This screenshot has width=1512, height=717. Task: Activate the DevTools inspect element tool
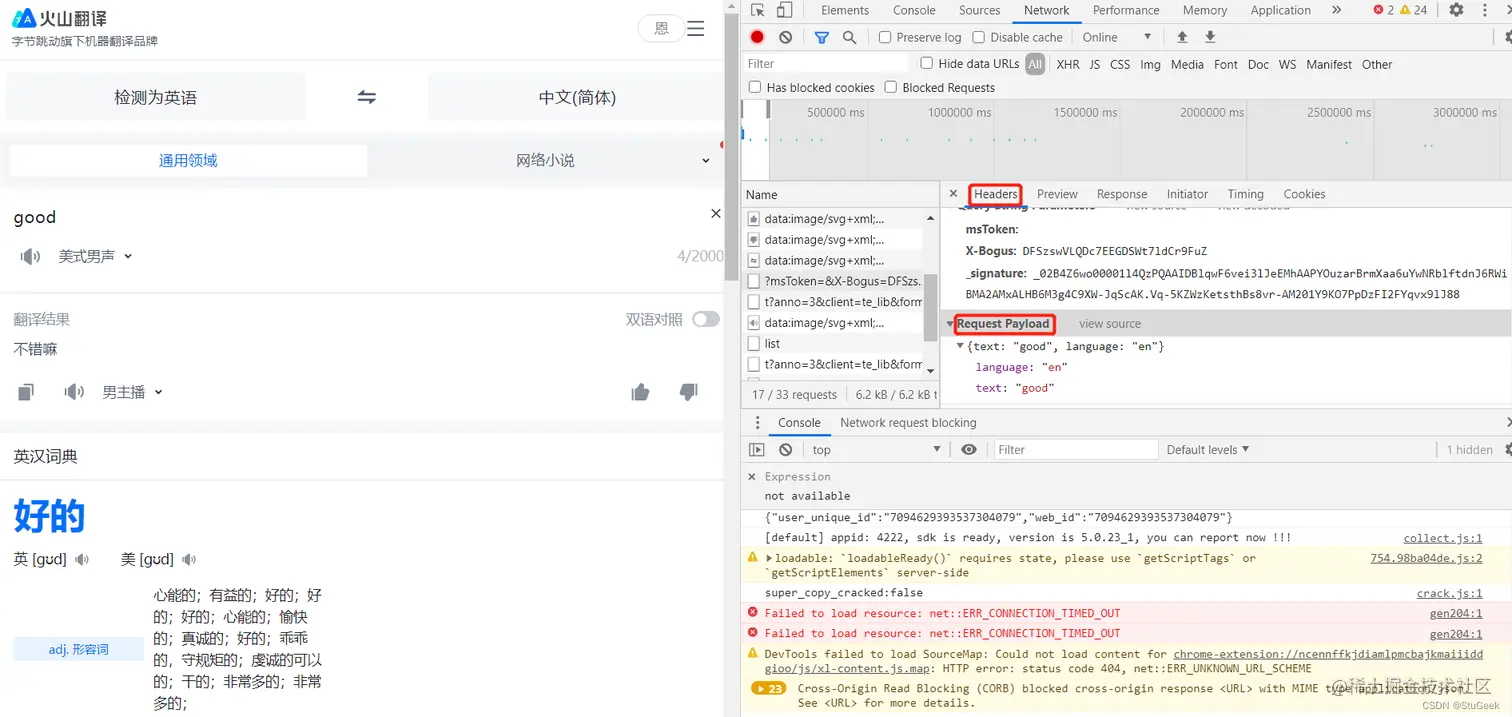pos(757,10)
